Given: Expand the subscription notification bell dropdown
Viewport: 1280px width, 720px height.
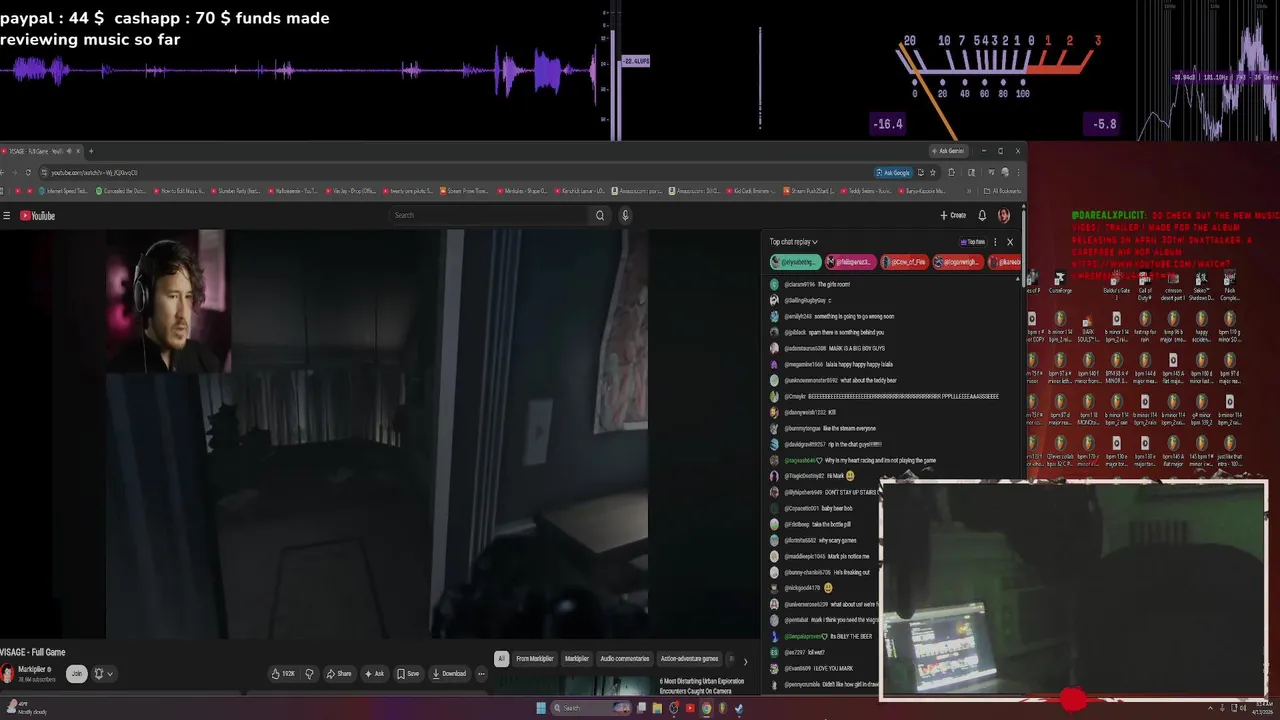Looking at the screenshot, I should 103,674.
